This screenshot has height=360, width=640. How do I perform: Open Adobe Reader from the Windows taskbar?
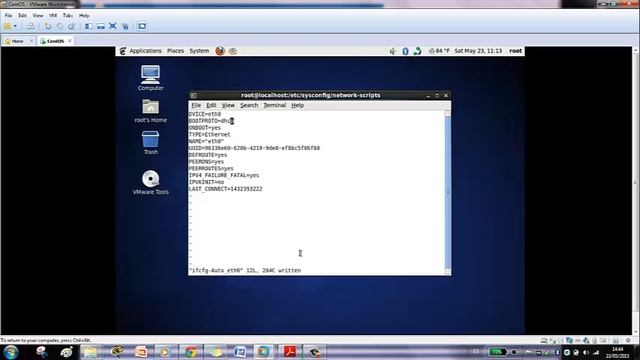tap(289, 352)
